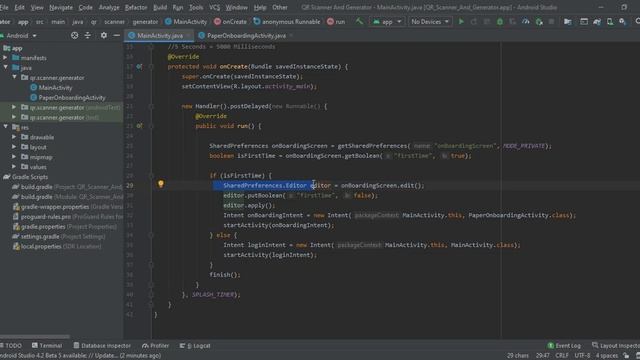
Task: Click Select Opened File target icon
Action: click(x=74, y=36)
